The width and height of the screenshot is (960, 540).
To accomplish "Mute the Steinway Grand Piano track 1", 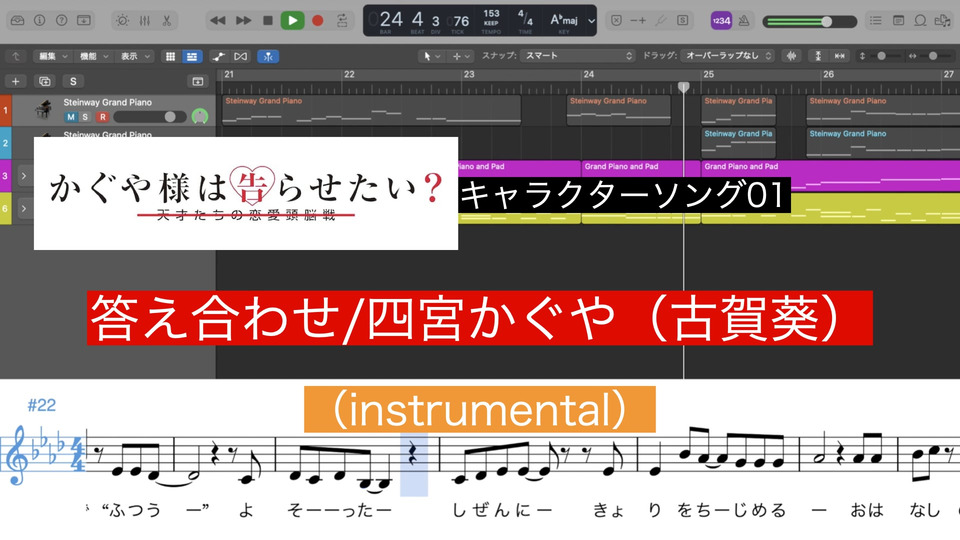I will tap(71, 117).
